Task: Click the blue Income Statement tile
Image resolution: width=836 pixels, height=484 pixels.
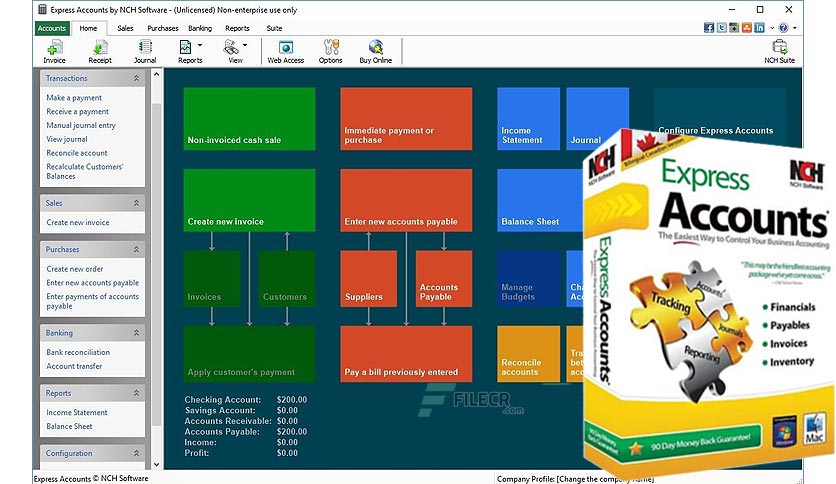Action: (x=528, y=119)
